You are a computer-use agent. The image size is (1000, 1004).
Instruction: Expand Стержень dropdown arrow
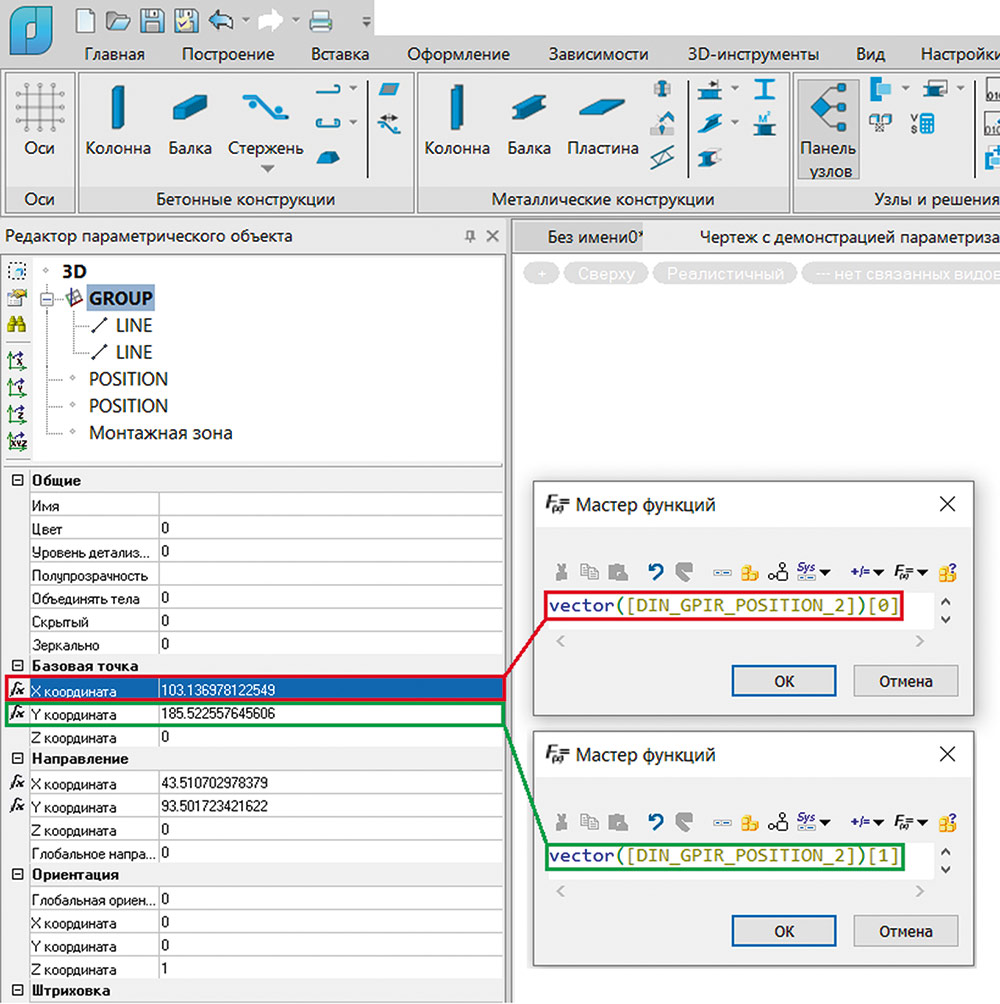(268, 170)
